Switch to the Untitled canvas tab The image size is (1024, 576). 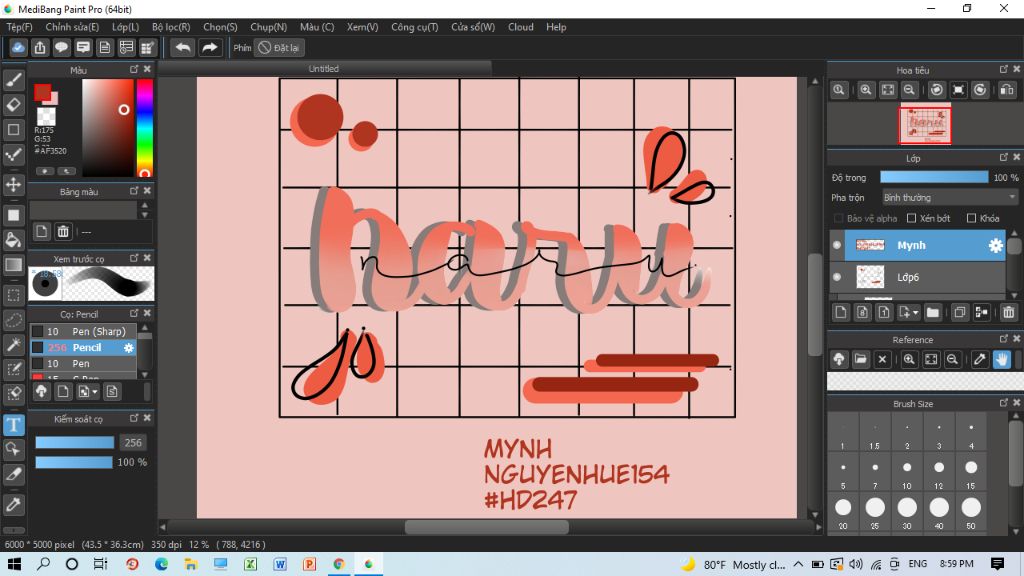pos(324,69)
